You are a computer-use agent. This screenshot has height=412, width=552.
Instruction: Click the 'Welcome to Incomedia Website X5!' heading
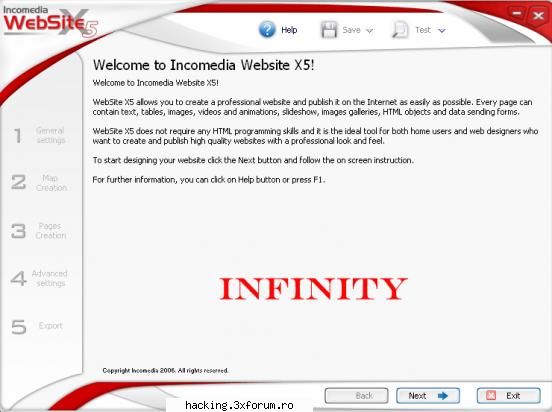pyautogui.click(x=203, y=65)
